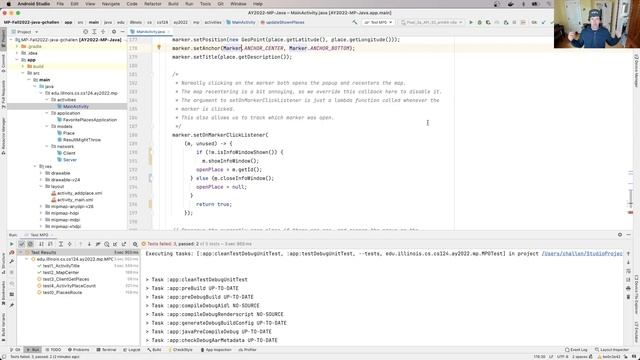This screenshot has height=360, width=640.
Task: Click the lightbulb intention icon in gutter
Action: pyautogui.click(x=159, y=48)
